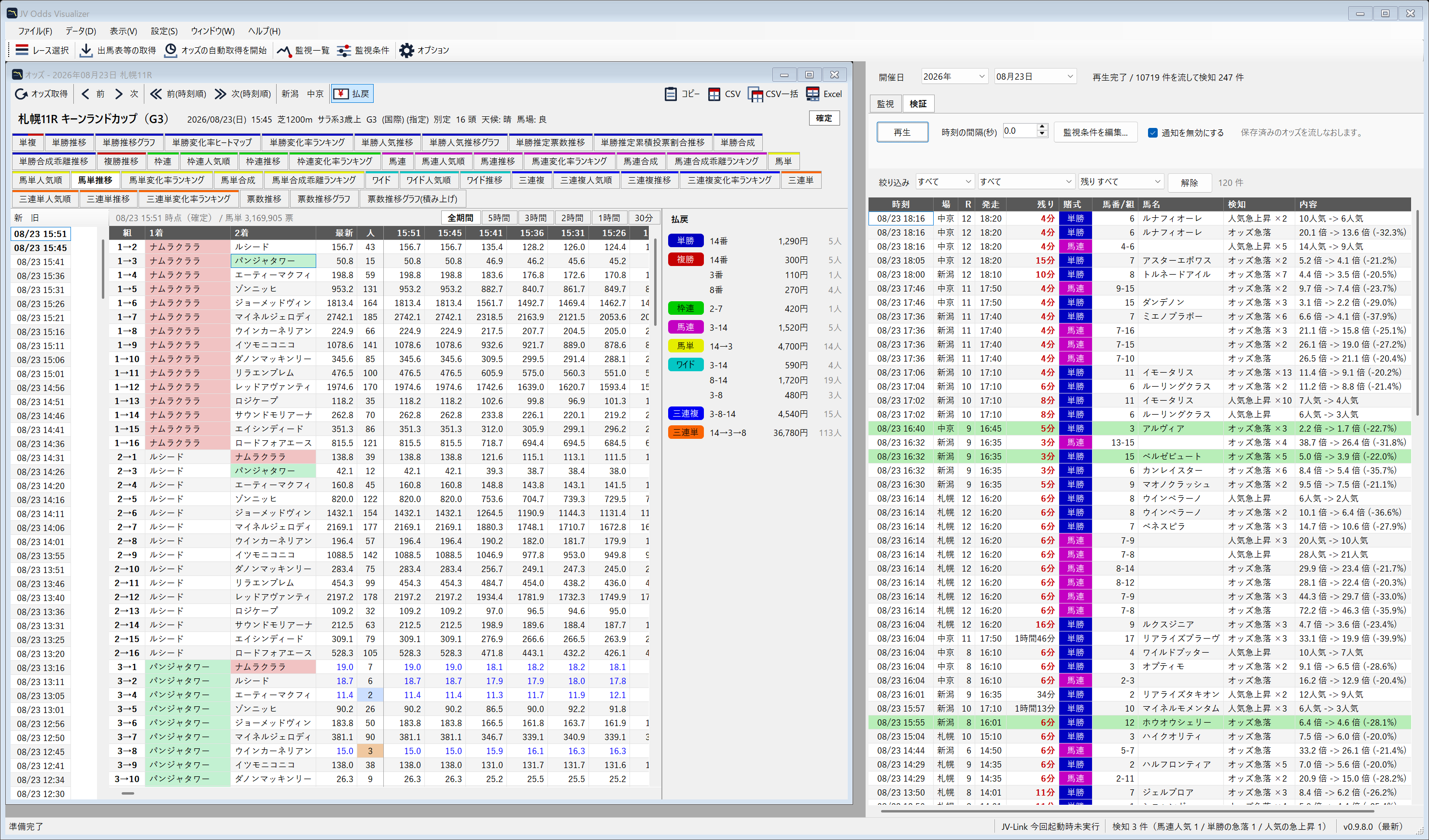This screenshot has height=840, width=1429.
Task: Click the 単勝 payout color badge
Action: pyautogui.click(x=686, y=240)
